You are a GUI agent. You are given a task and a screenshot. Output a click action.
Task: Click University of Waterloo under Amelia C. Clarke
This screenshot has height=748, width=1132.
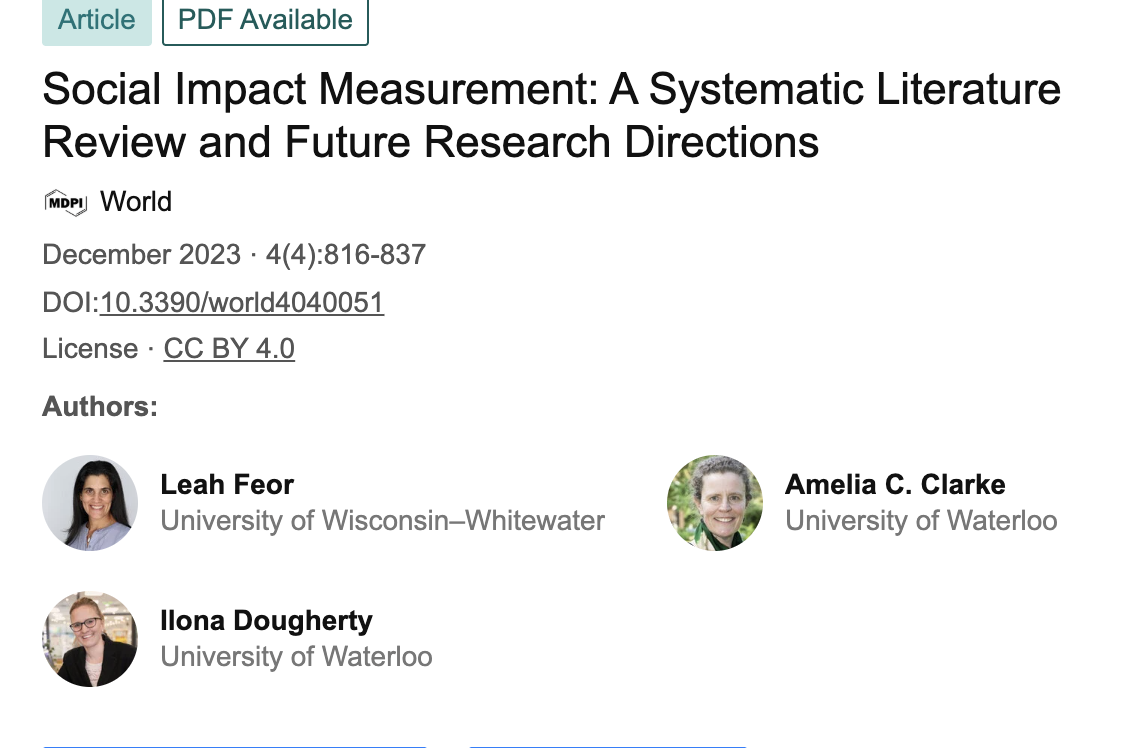point(921,521)
